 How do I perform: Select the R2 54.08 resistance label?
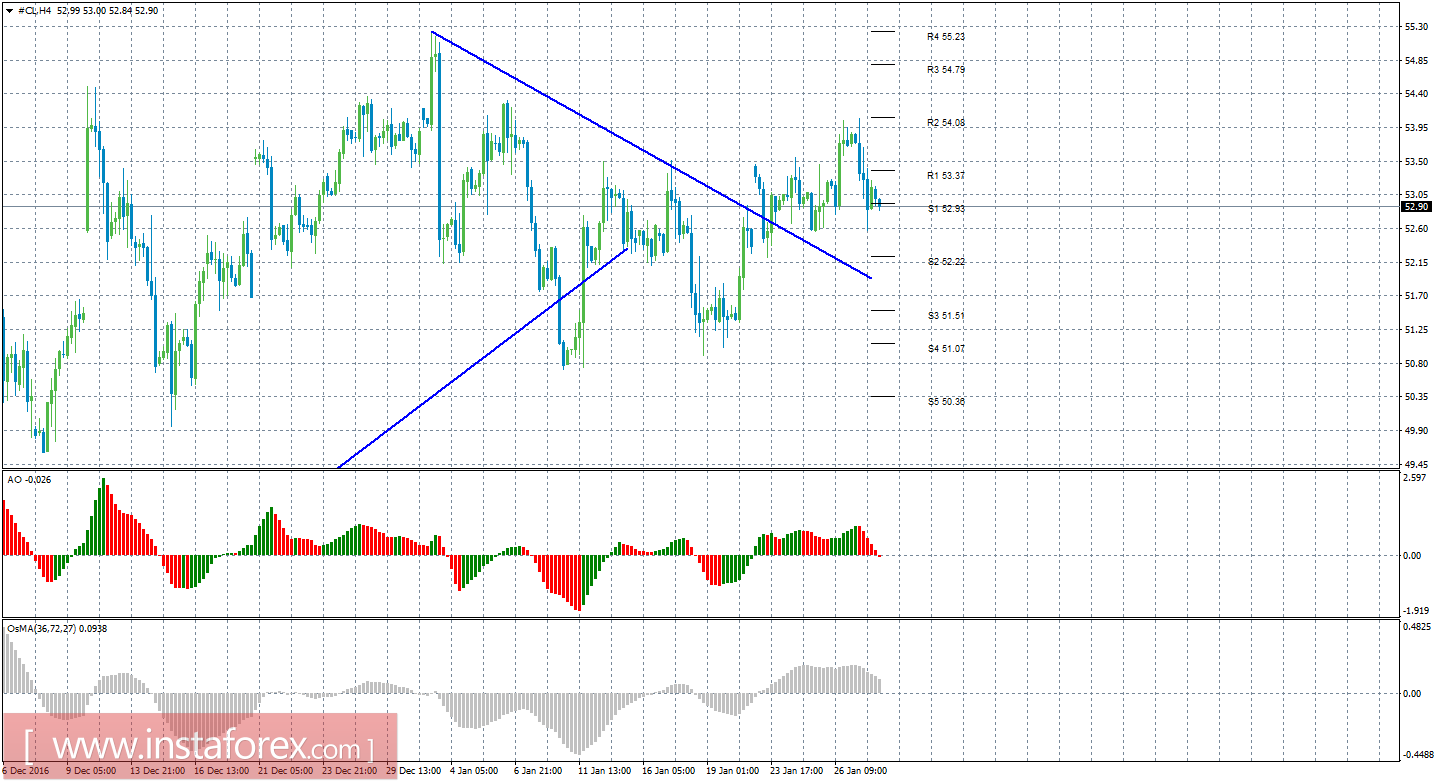pyautogui.click(x=946, y=123)
